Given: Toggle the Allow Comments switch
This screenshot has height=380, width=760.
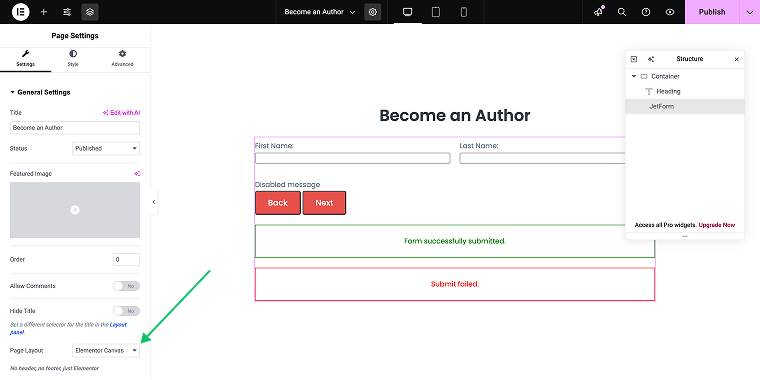Looking at the screenshot, I should coord(127,286).
